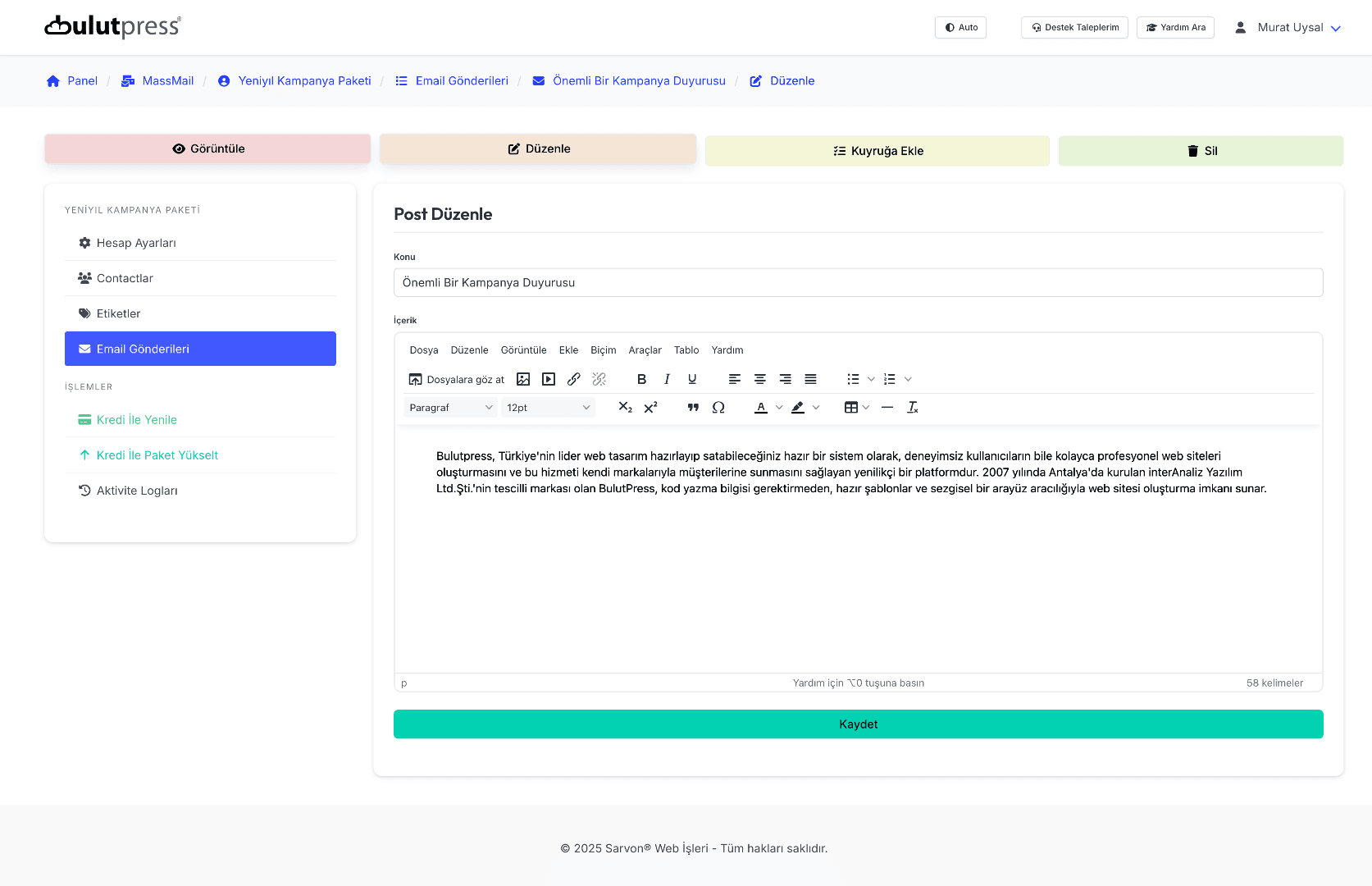Click the insert image icon
The height and width of the screenshot is (886, 1372).
click(523, 379)
